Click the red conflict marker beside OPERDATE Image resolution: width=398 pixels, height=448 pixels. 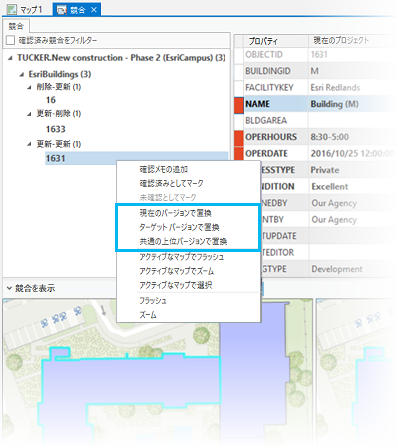coord(239,153)
